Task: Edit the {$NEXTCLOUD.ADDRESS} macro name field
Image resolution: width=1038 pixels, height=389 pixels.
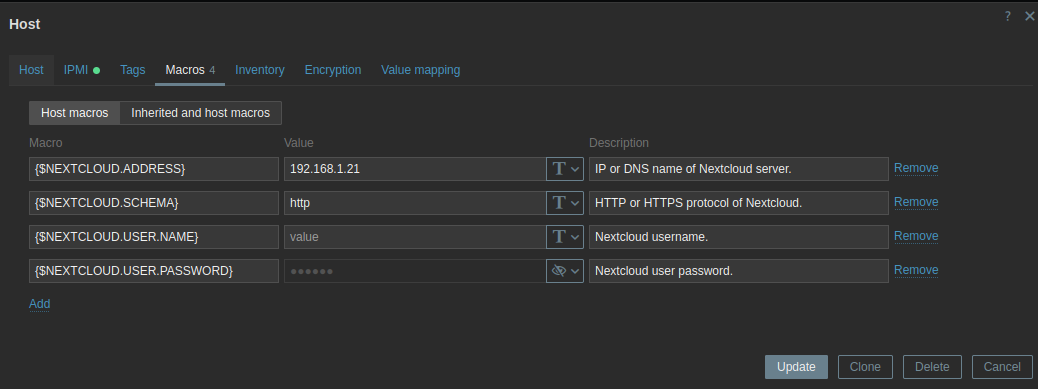Action: pyautogui.click(x=154, y=169)
